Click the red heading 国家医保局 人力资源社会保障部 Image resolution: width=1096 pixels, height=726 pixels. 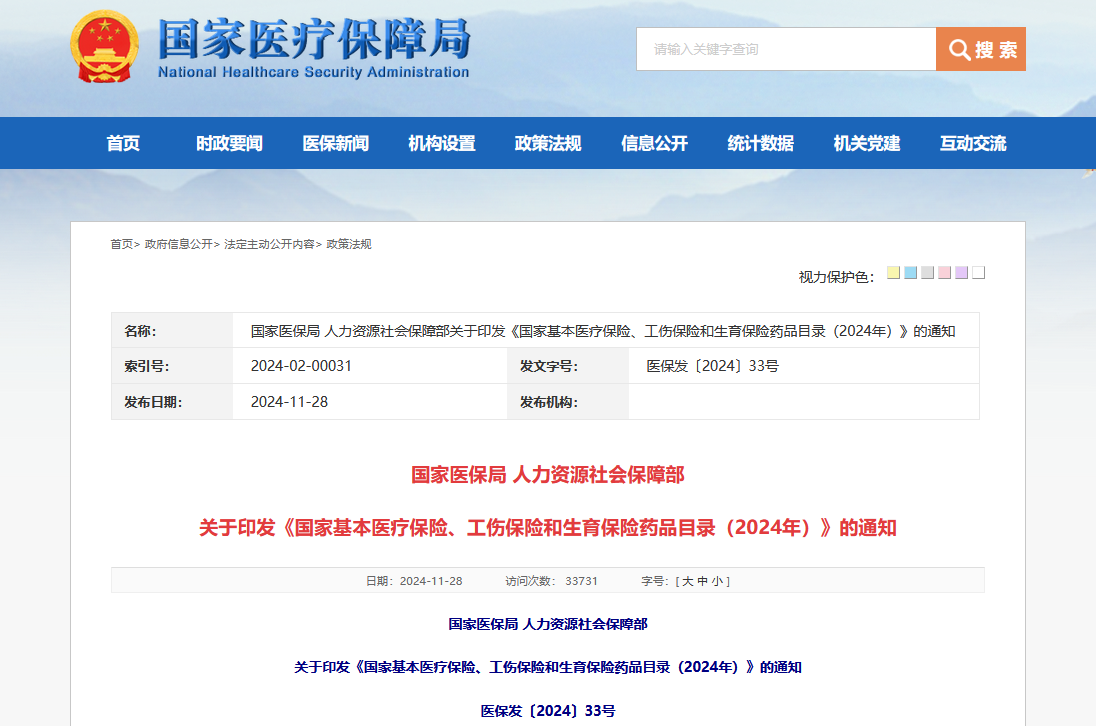point(548,475)
